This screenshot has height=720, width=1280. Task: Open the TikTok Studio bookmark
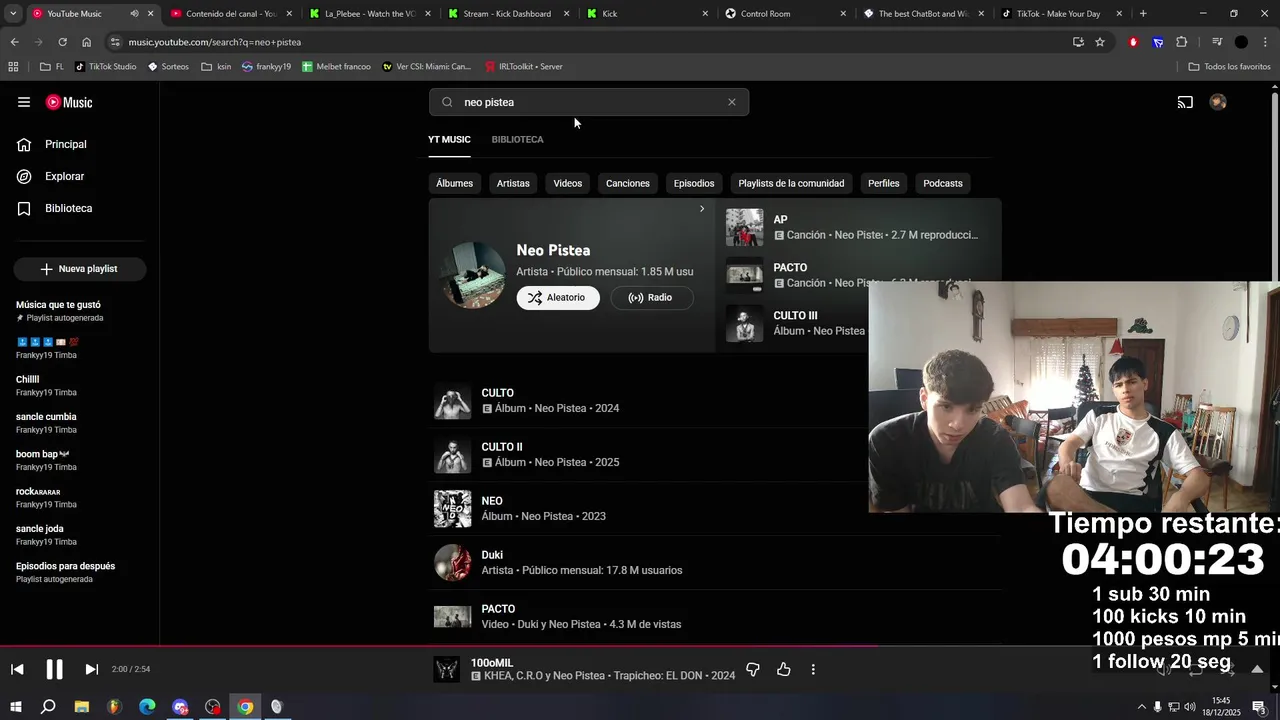pos(106,67)
